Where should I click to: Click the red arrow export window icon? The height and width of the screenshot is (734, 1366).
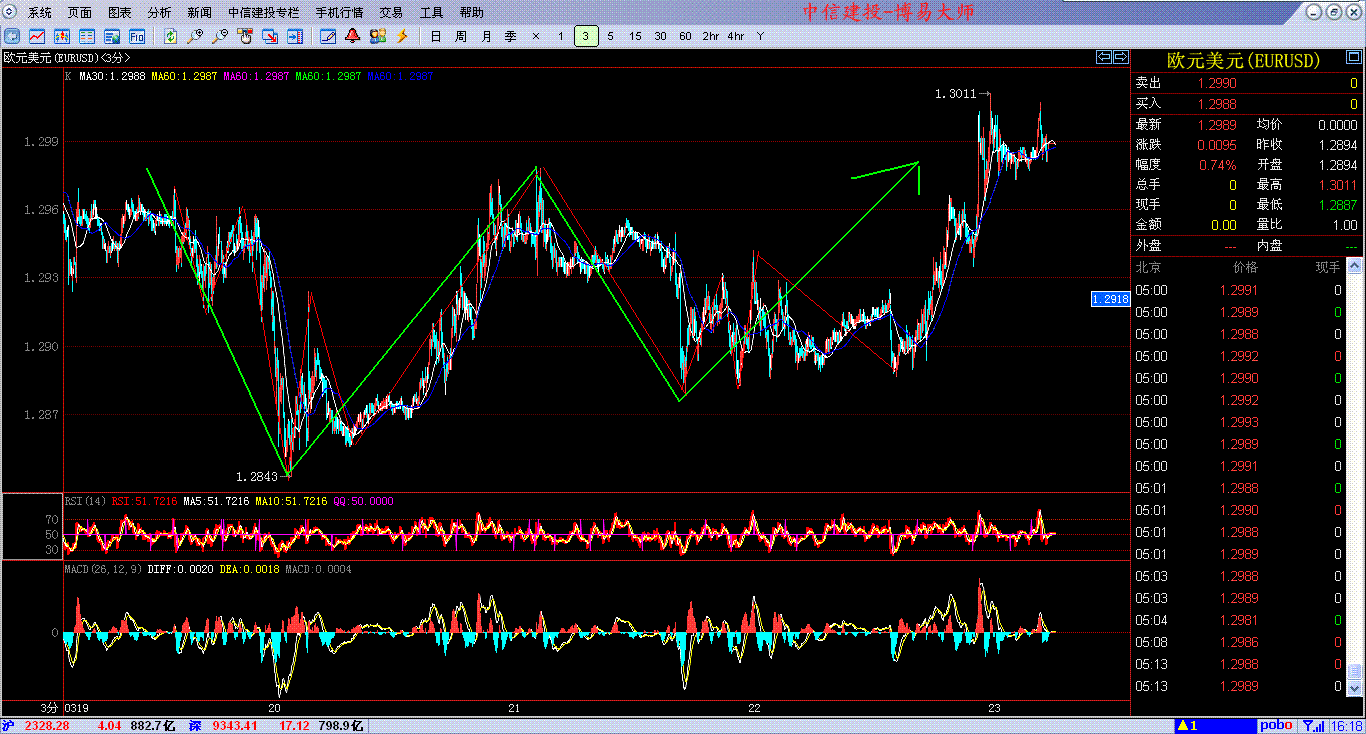point(270,36)
